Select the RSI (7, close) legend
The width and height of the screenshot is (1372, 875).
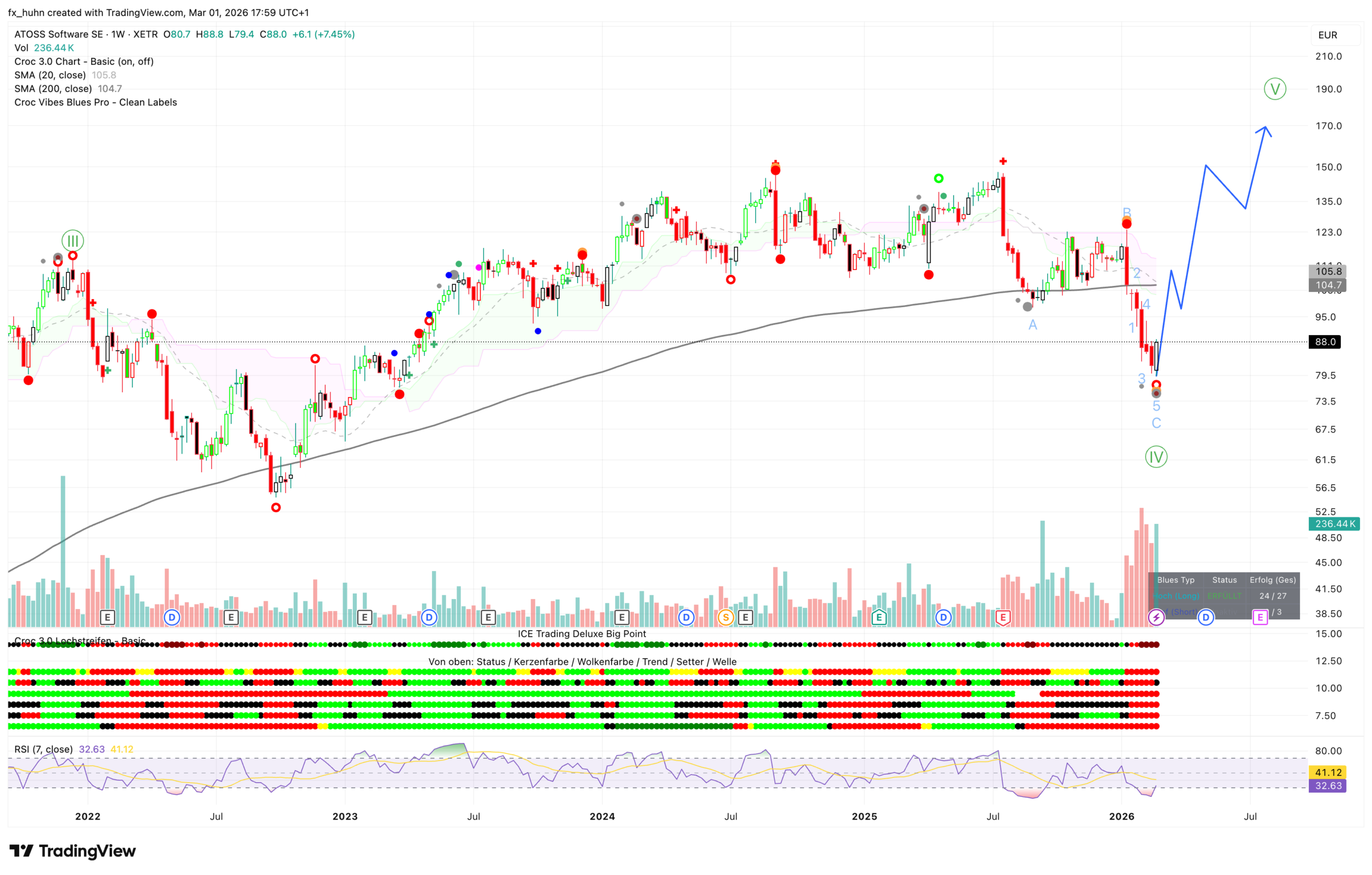[x=43, y=749]
